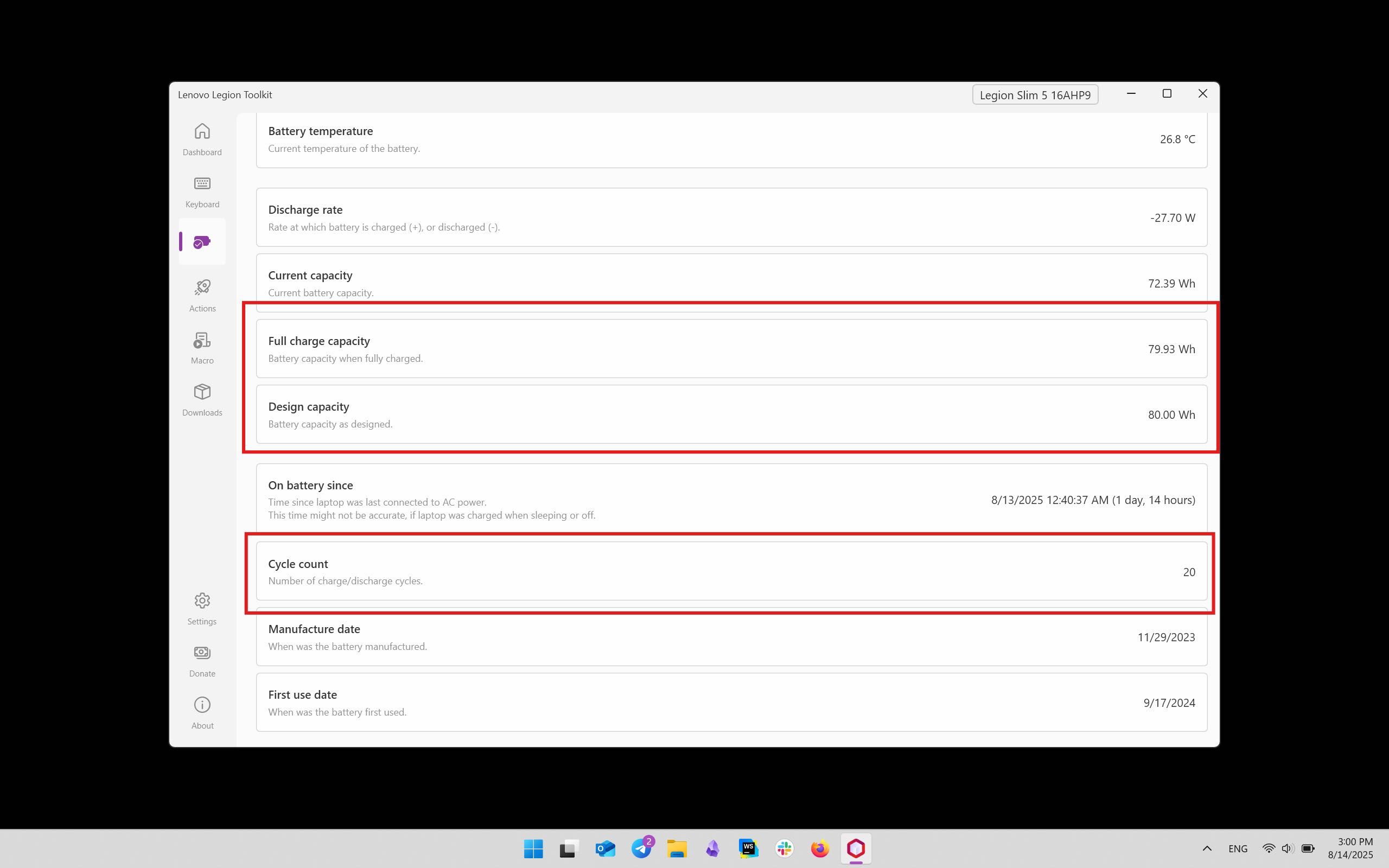Select the Battery page icon in the sidebar
The height and width of the screenshot is (868, 1389).
point(202,242)
